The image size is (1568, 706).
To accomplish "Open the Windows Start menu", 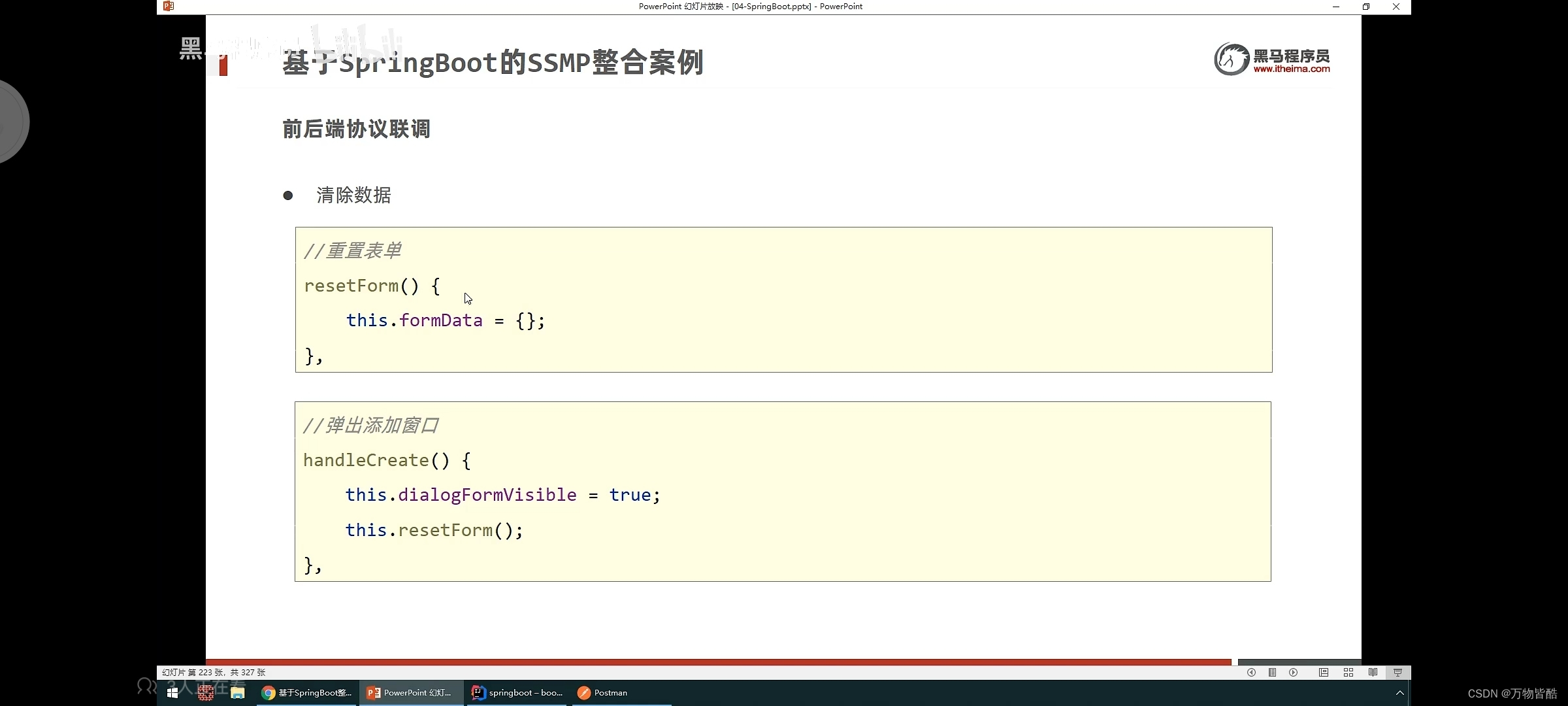I will point(172,693).
